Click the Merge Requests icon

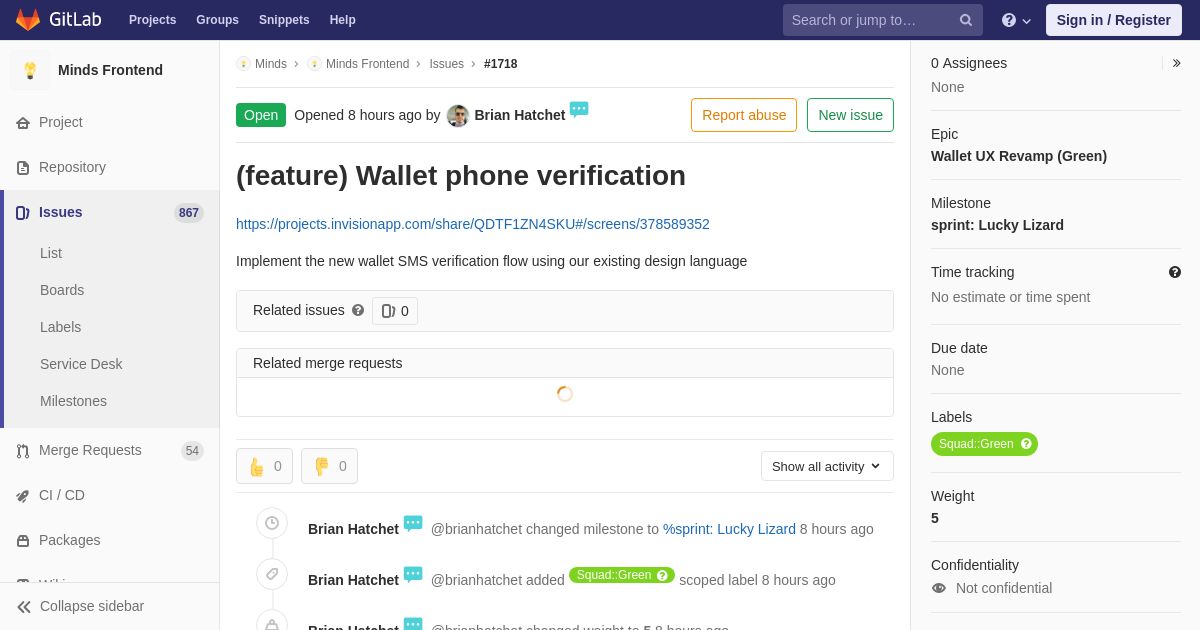23,451
